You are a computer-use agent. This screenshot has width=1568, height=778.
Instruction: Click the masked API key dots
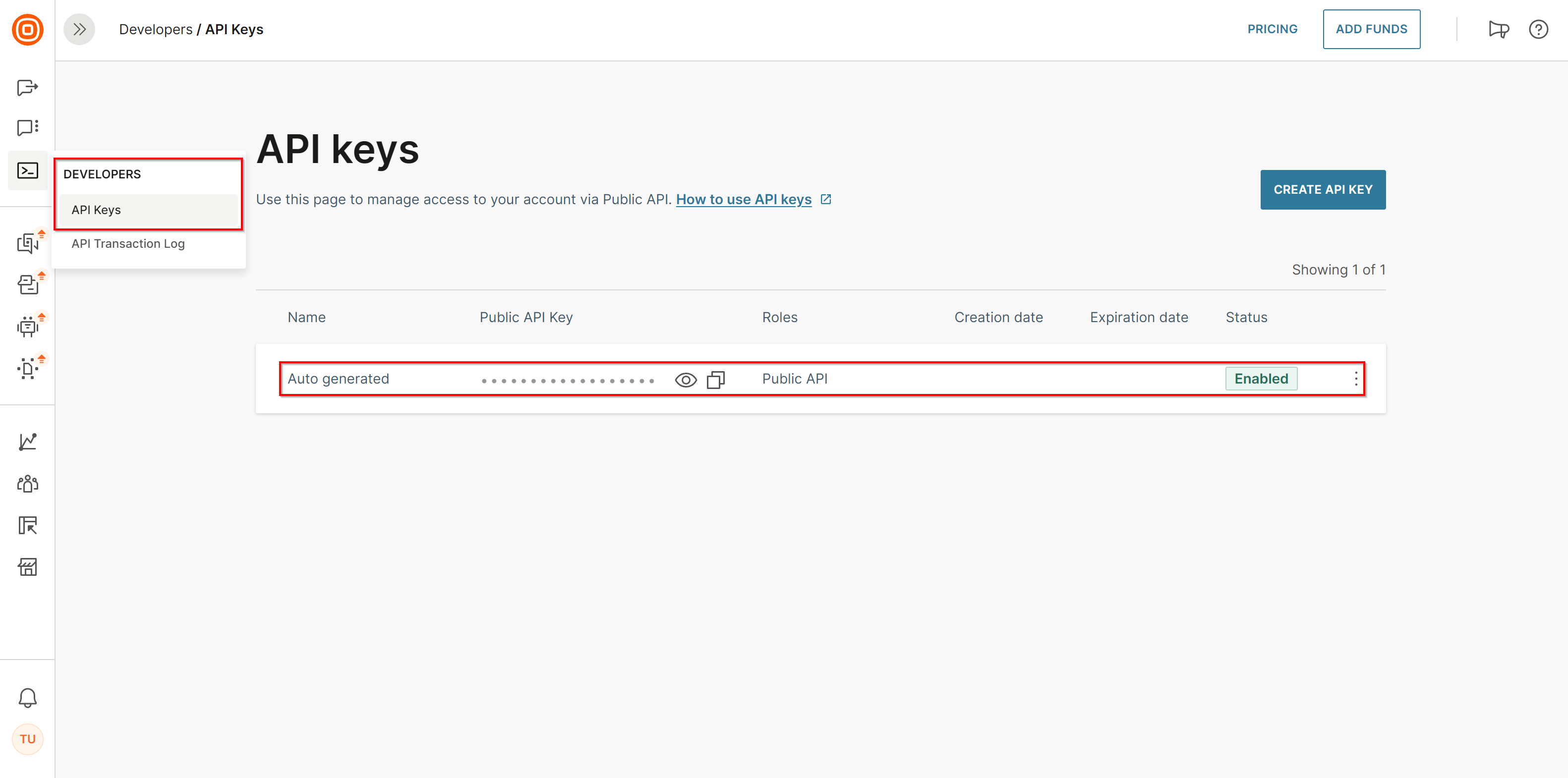(x=567, y=382)
